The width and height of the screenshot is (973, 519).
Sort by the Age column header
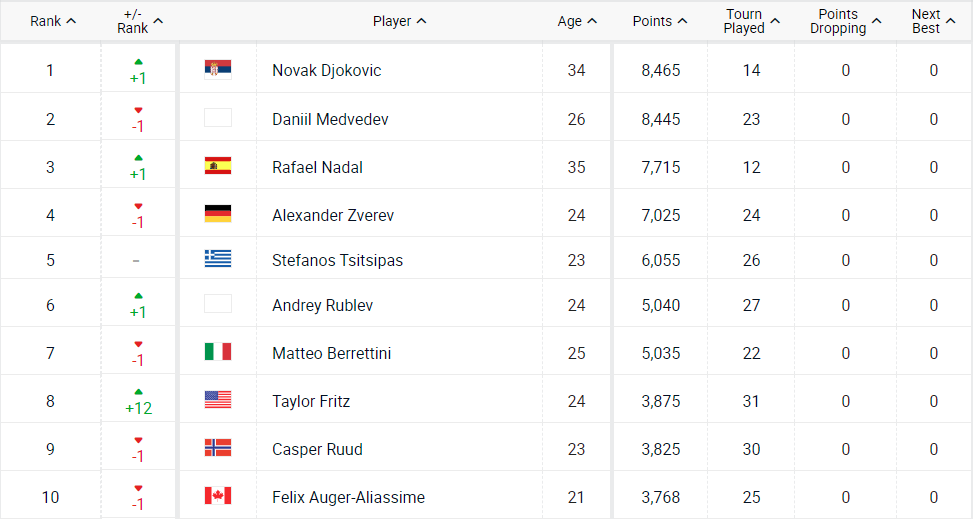(x=577, y=21)
